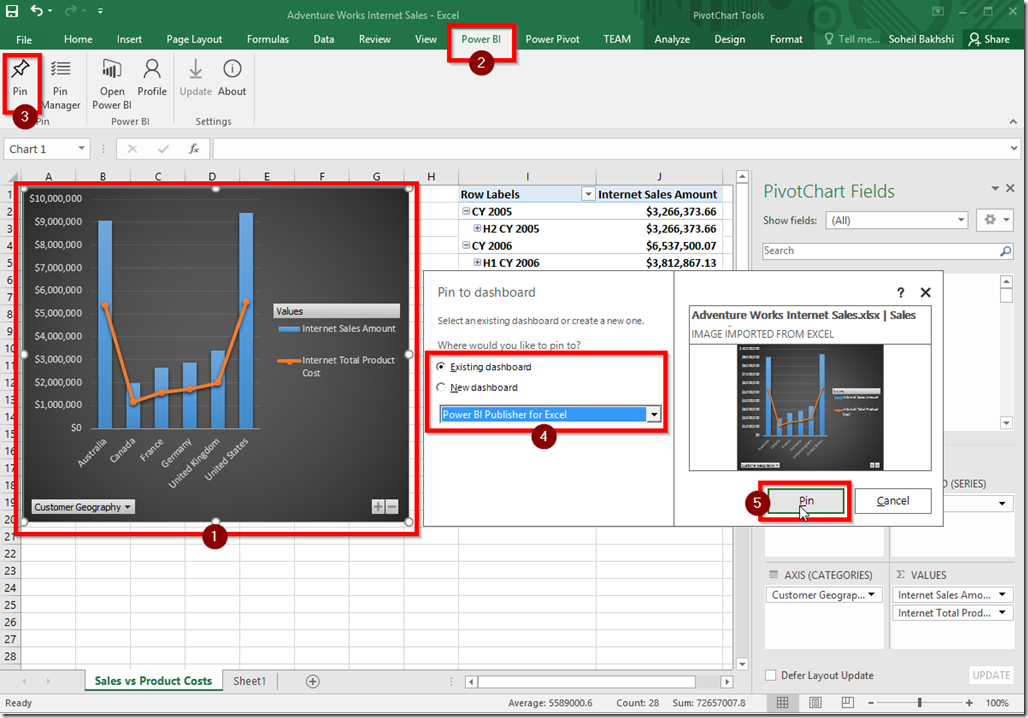
Task: Click the formula bar Enter checkmark icon
Action: pyautogui.click(x=163, y=149)
